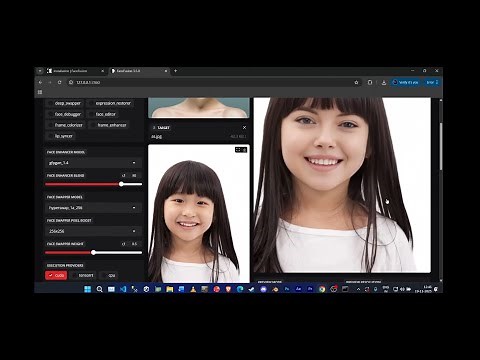Launch Visual Studio Code from taskbar
This screenshot has width=480, height=360.
[123, 289]
